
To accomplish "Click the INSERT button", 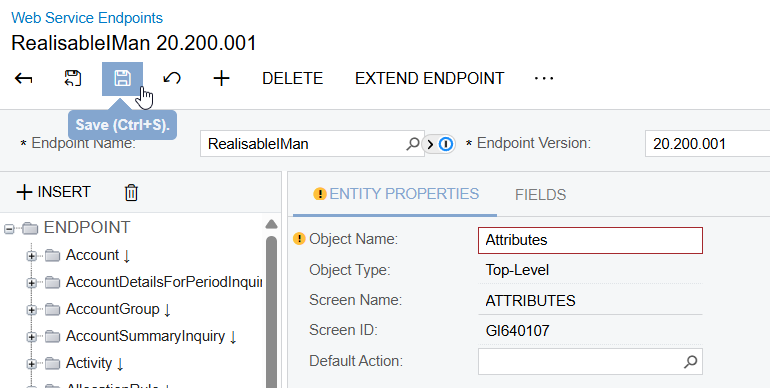I will tap(54, 192).
